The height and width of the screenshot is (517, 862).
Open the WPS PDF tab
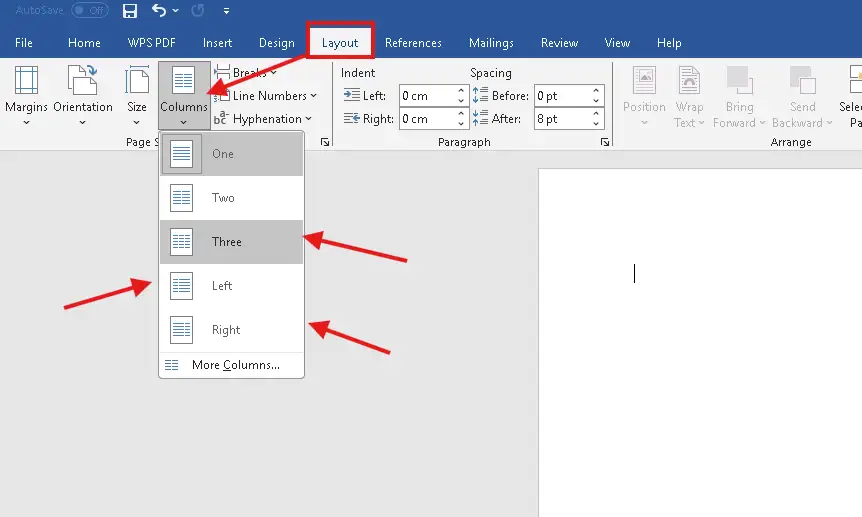point(151,43)
